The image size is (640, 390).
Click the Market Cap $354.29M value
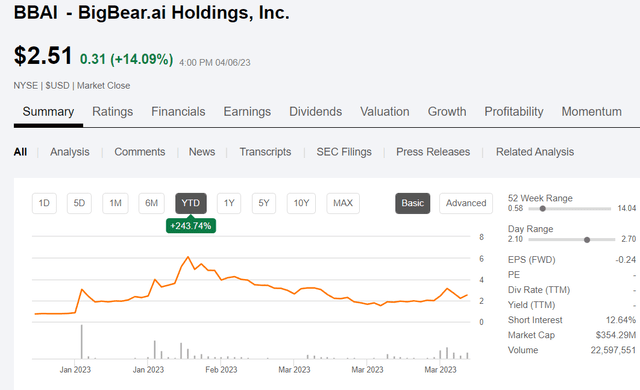coord(616,335)
